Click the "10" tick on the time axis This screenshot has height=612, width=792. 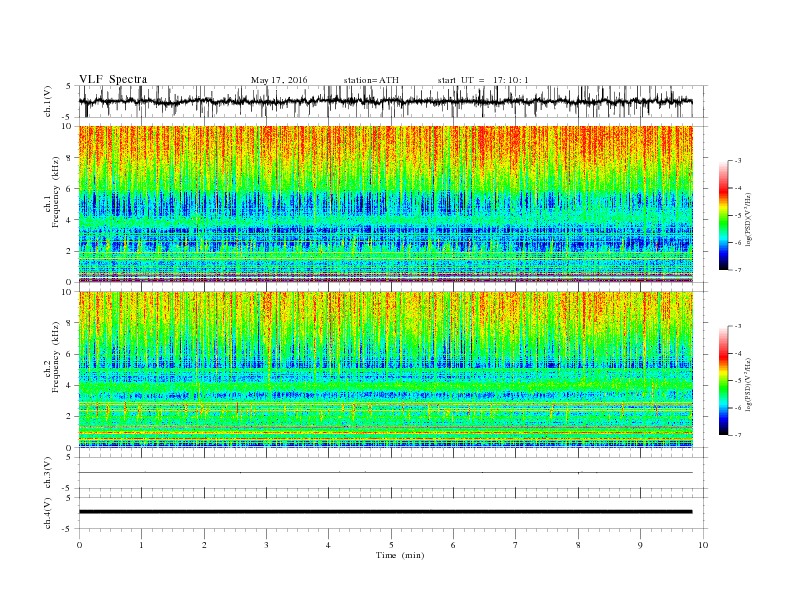coord(703,545)
